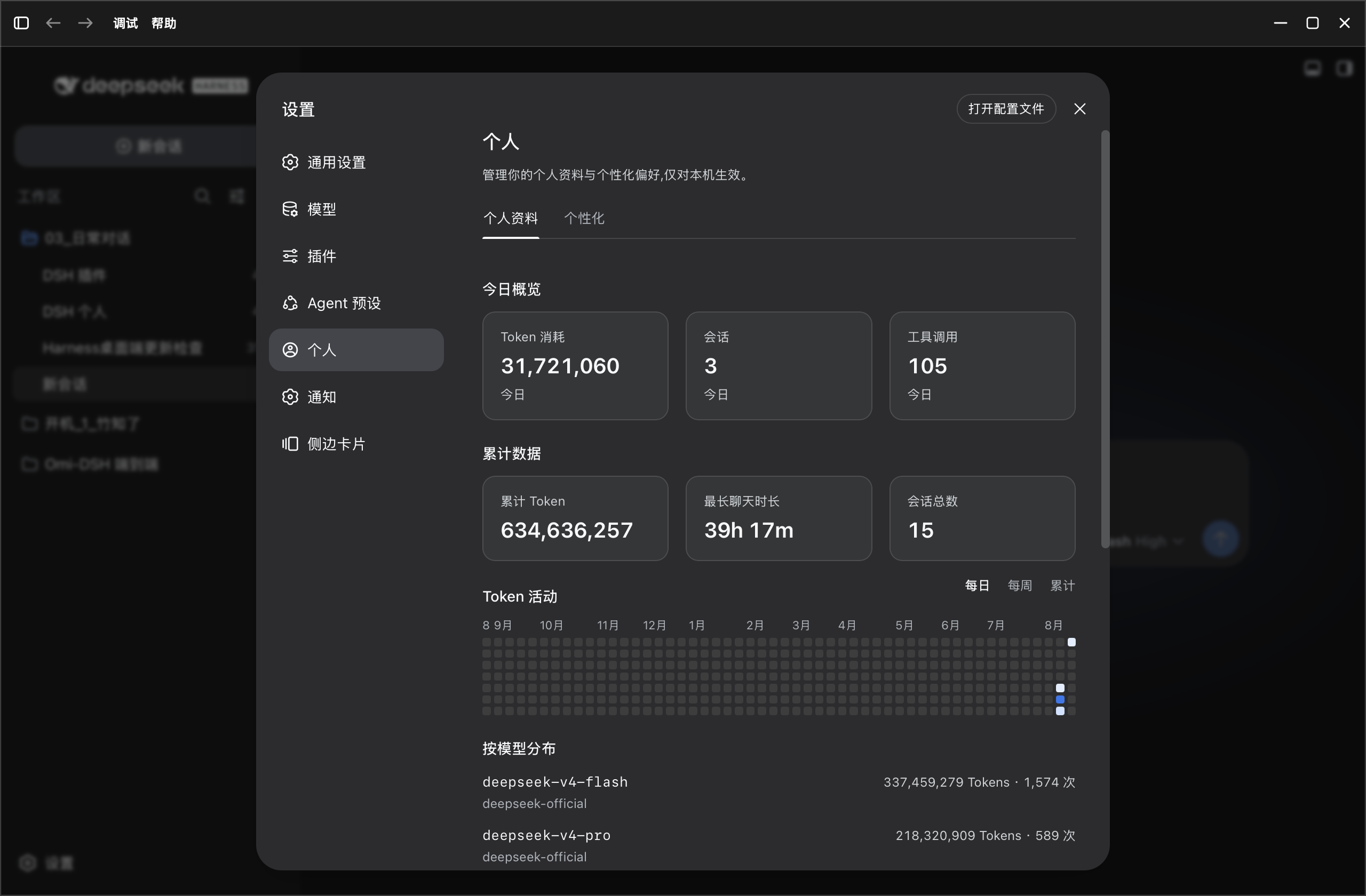Go back with the left arrow
Screen dimensions: 1366x896
[x=53, y=23]
